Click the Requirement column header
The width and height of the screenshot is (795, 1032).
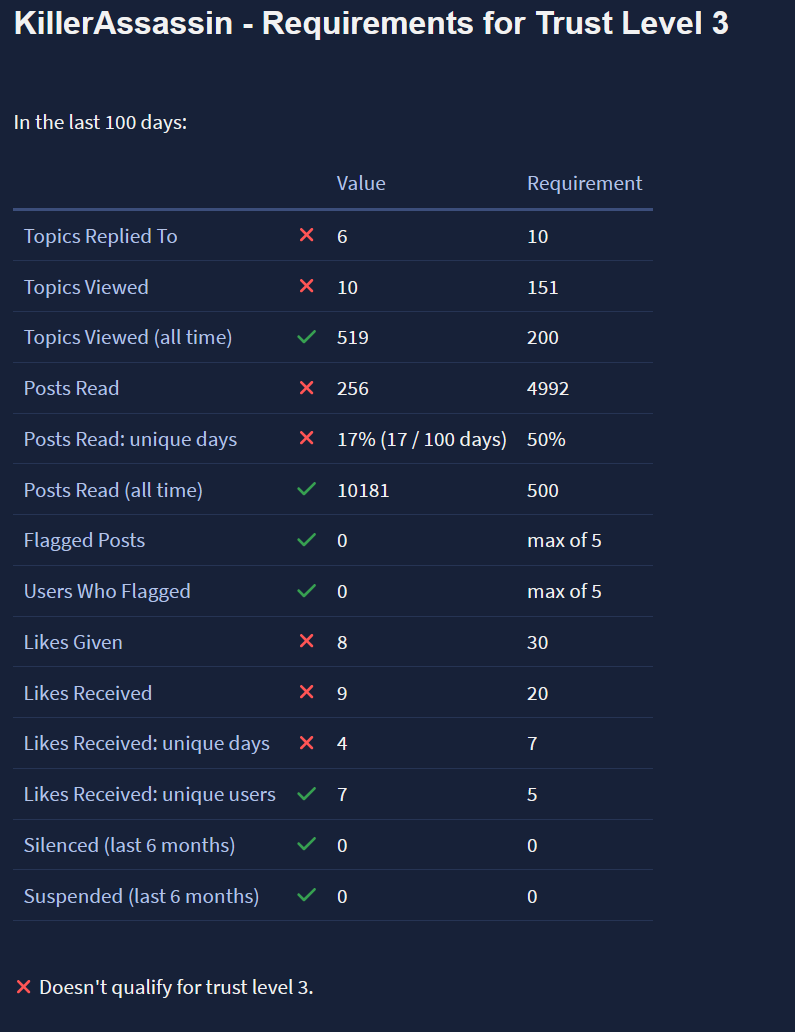pos(585,184)
